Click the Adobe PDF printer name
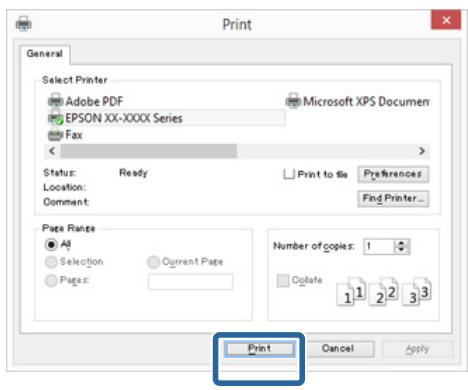Screen dimensions: 468x390 tap(94, 101)
